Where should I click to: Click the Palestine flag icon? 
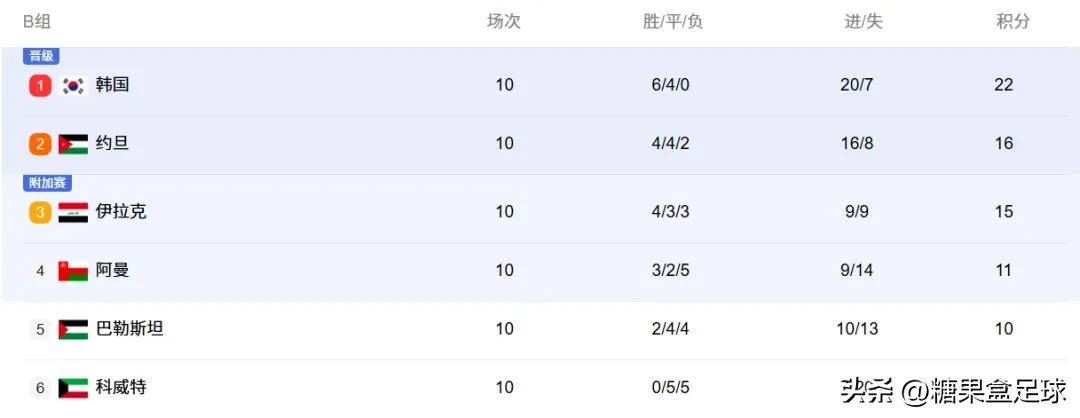73,329
